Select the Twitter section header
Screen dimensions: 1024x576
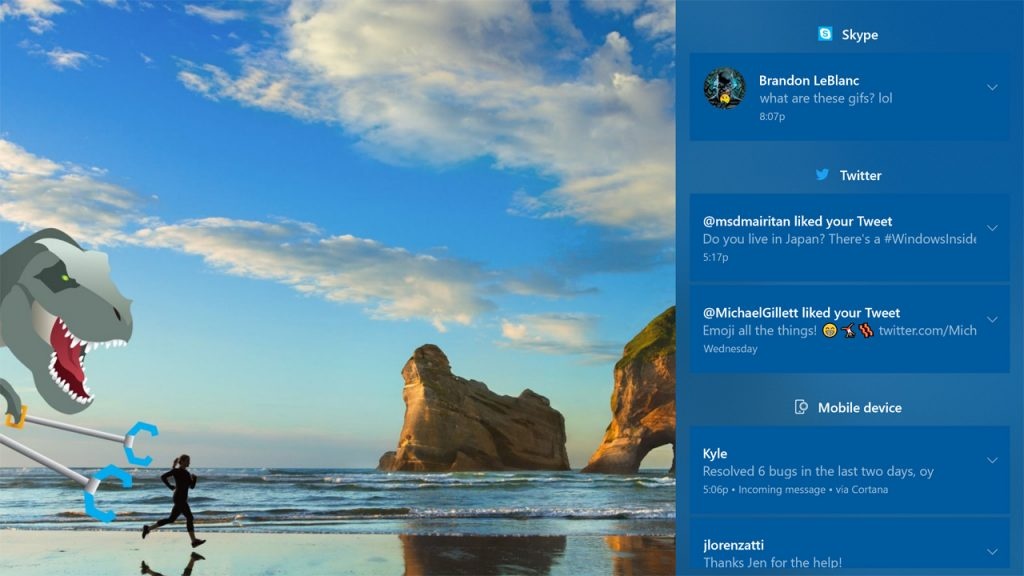[x=859, y=174]
